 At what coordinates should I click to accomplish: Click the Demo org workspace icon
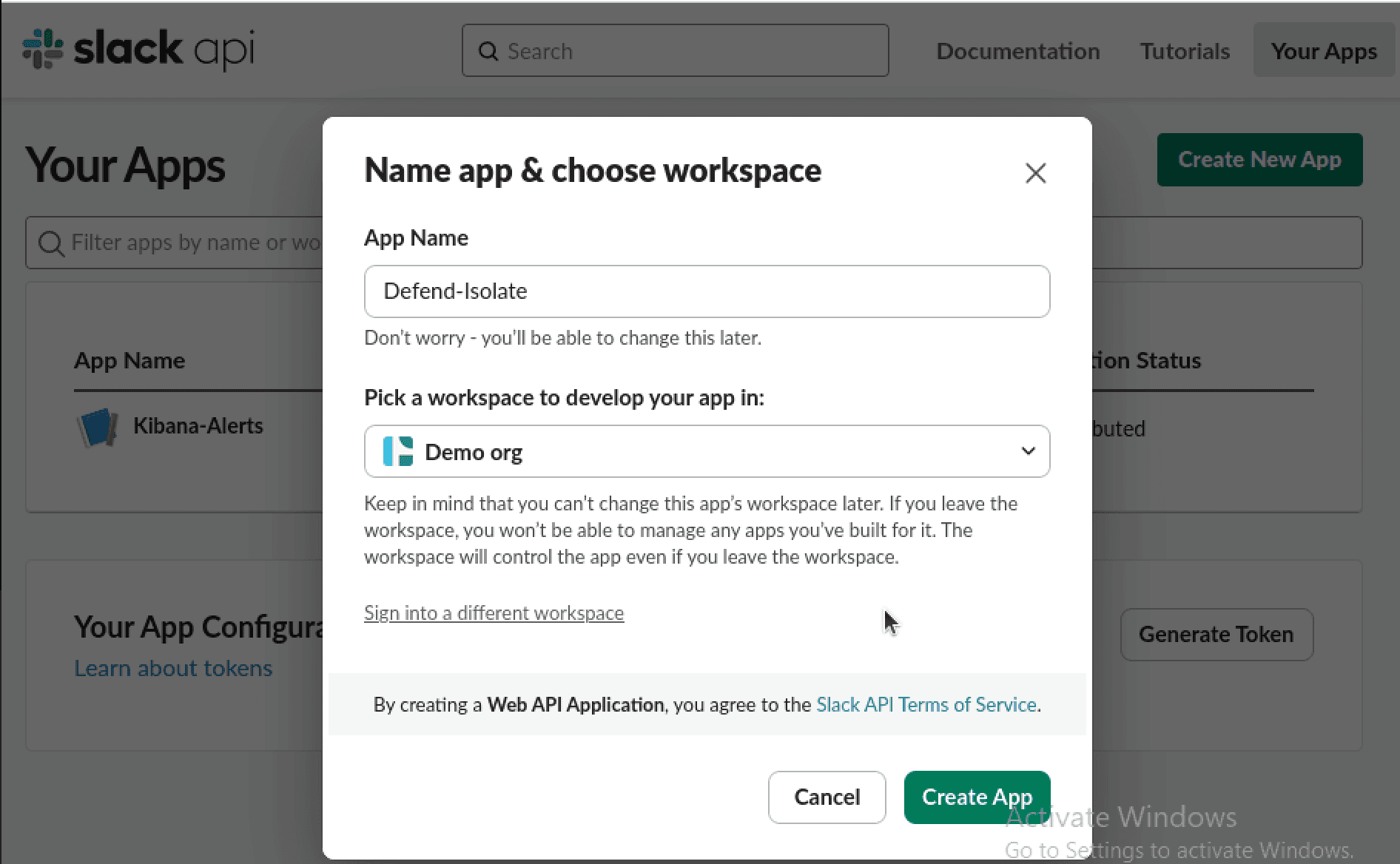398,451
